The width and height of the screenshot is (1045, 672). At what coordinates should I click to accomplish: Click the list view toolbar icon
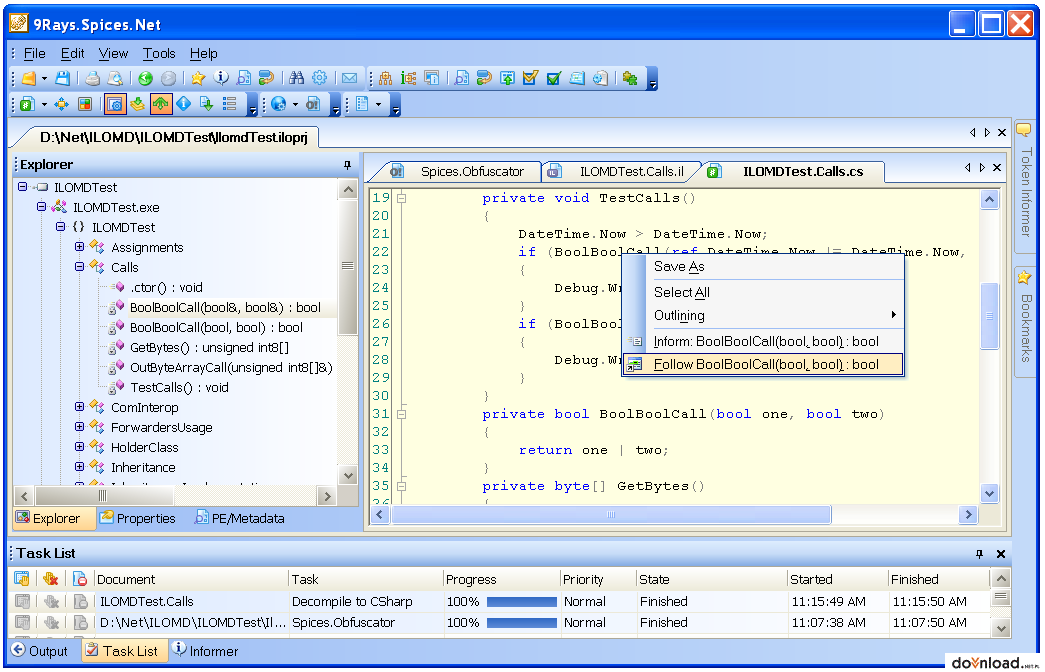230,104
